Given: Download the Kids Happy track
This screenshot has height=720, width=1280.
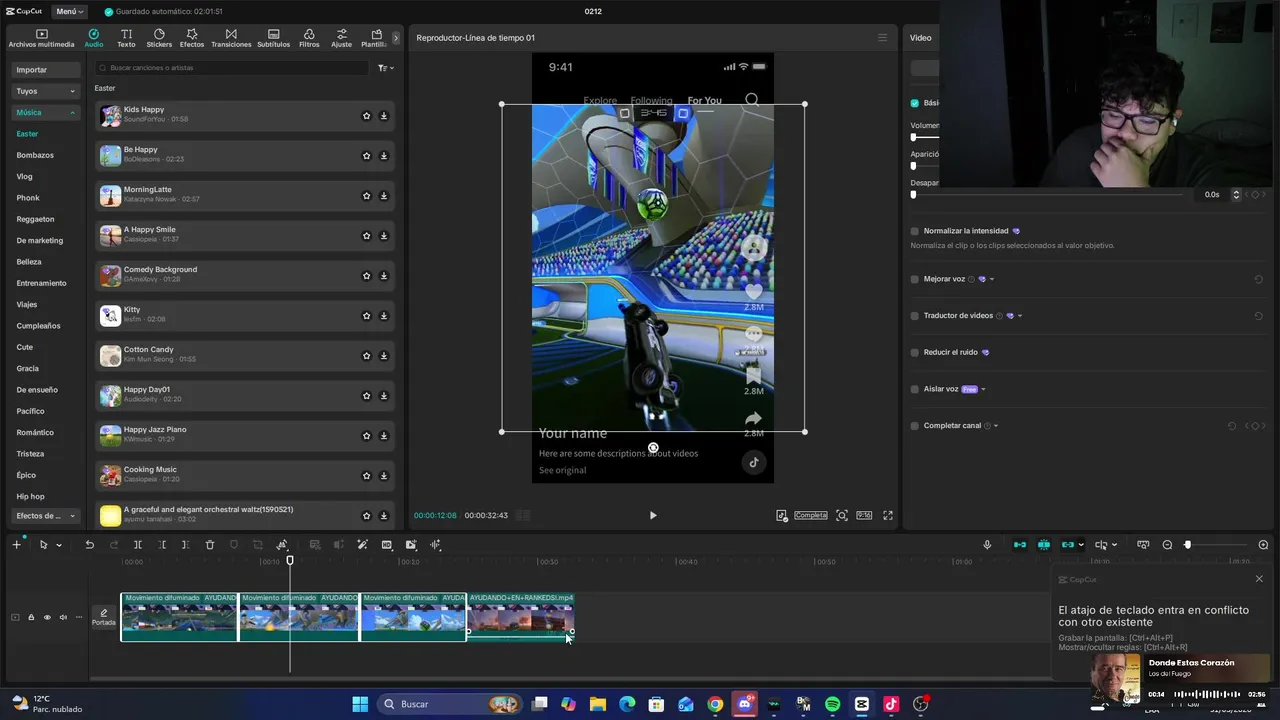Looking at the screenshot, I should coord(384,116).
